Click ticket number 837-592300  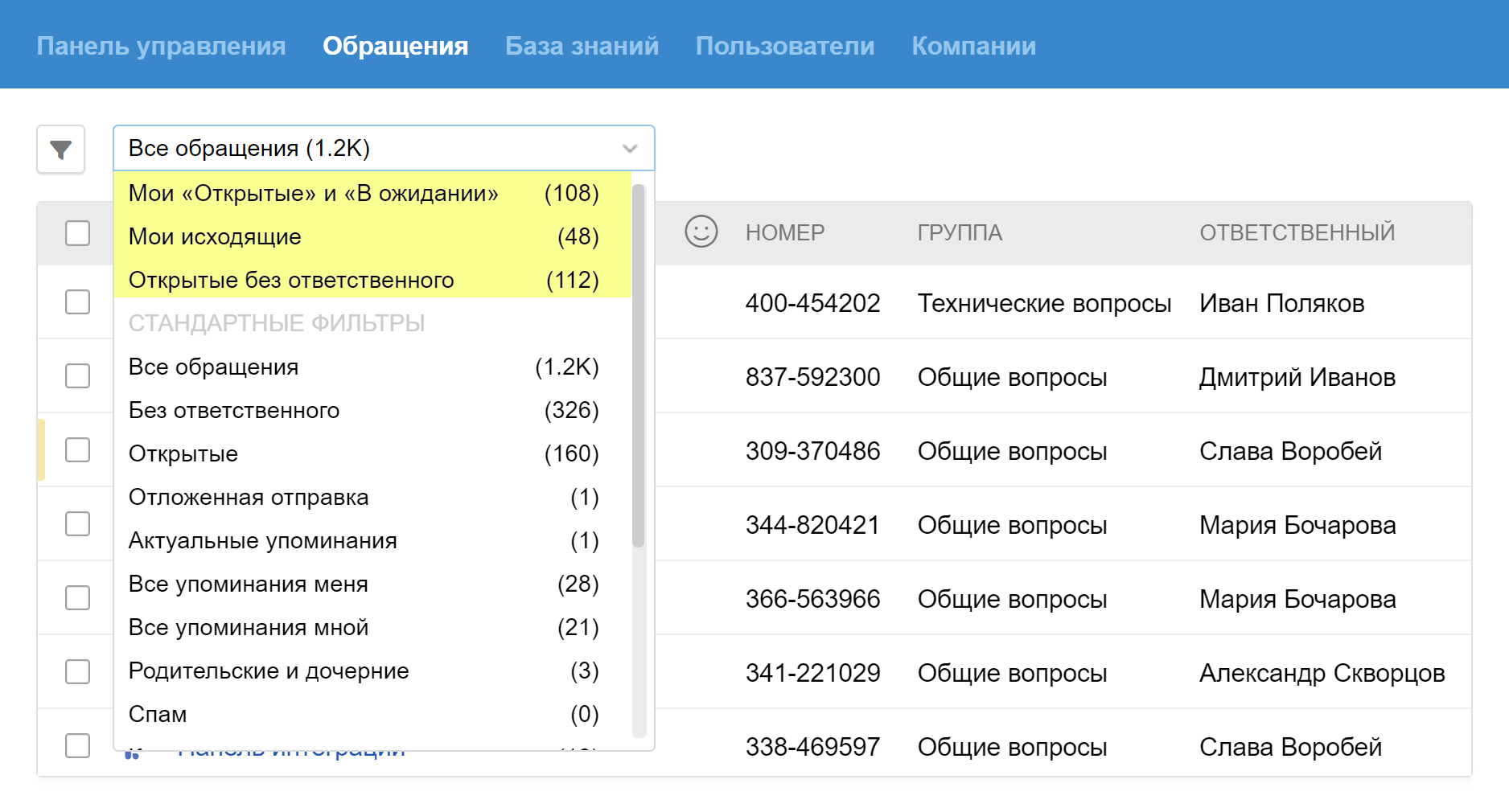click(812, 377)
